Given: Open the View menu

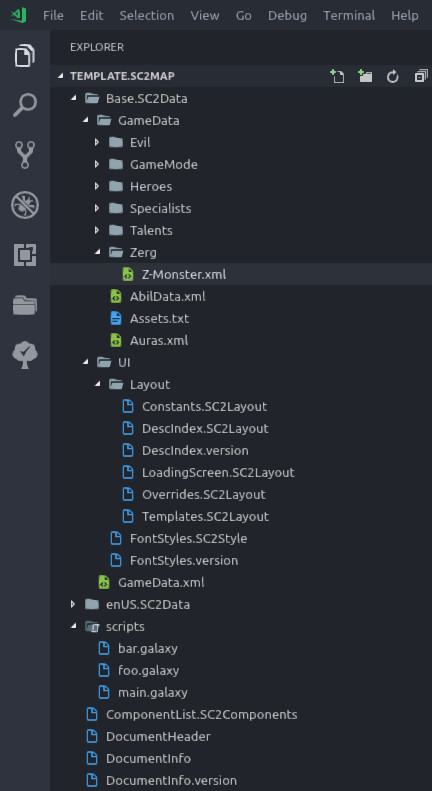Looking at the screenshot, I should [205, 16].
